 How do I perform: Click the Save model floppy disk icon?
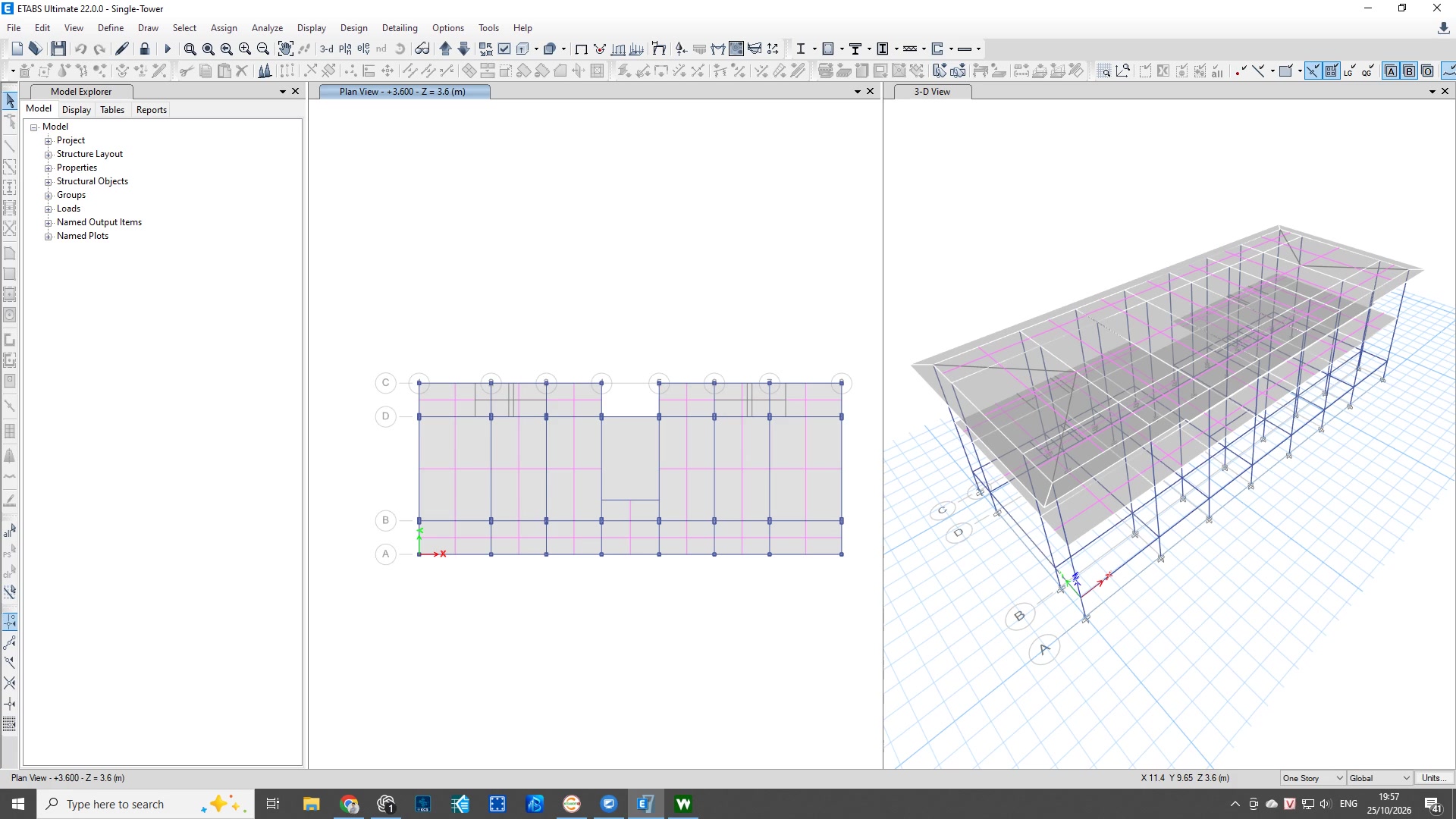58,49
